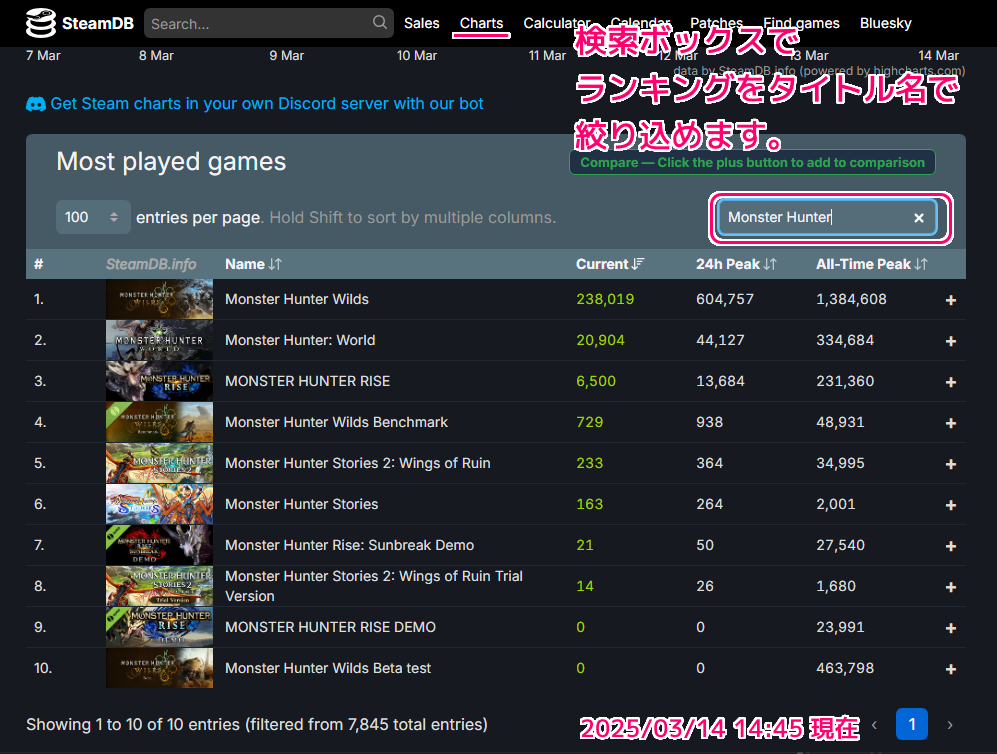Go to the previous page arrow
This screenshot has height=754, width=997.
[874, 725]
